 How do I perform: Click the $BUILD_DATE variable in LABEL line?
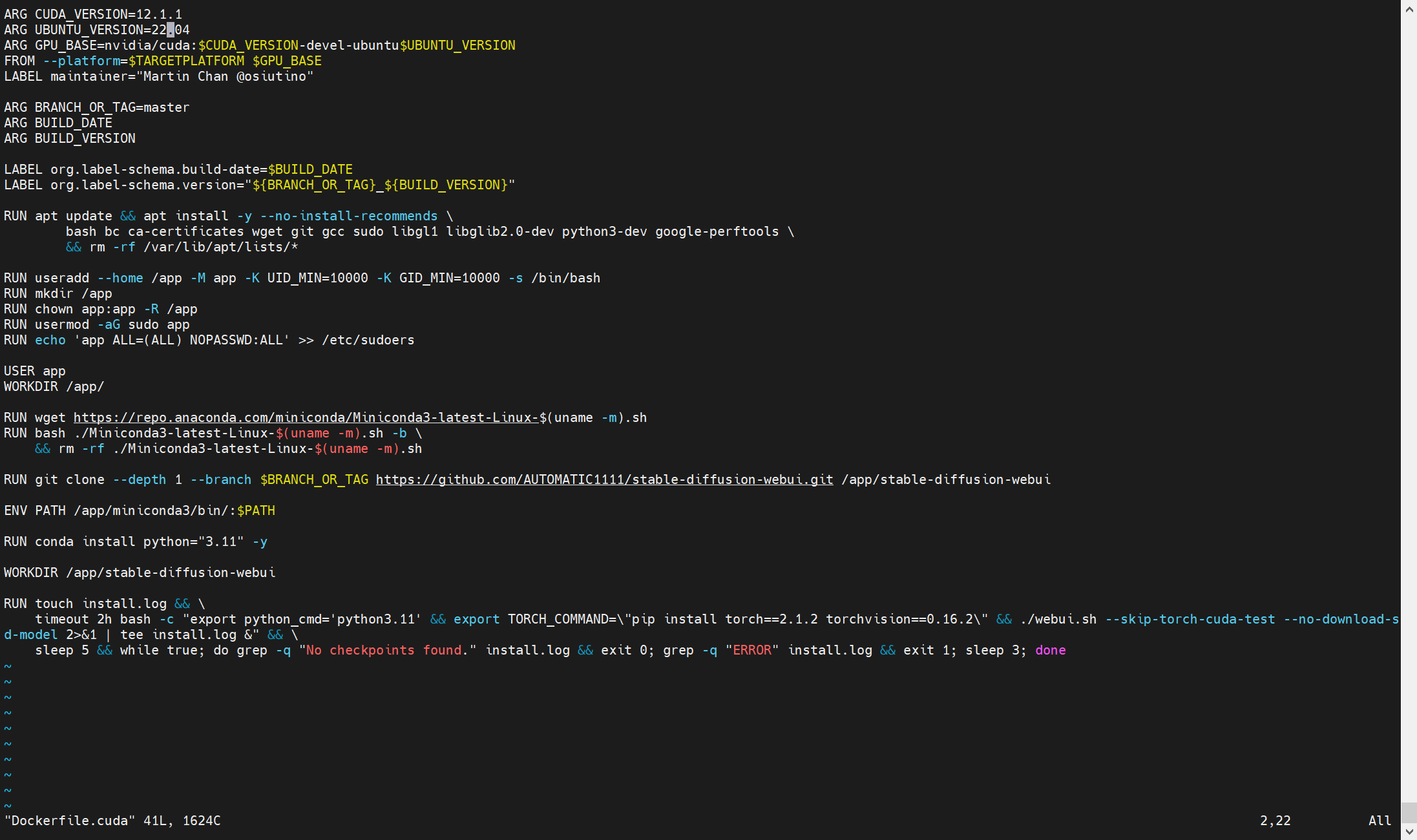tap(310, 169)
